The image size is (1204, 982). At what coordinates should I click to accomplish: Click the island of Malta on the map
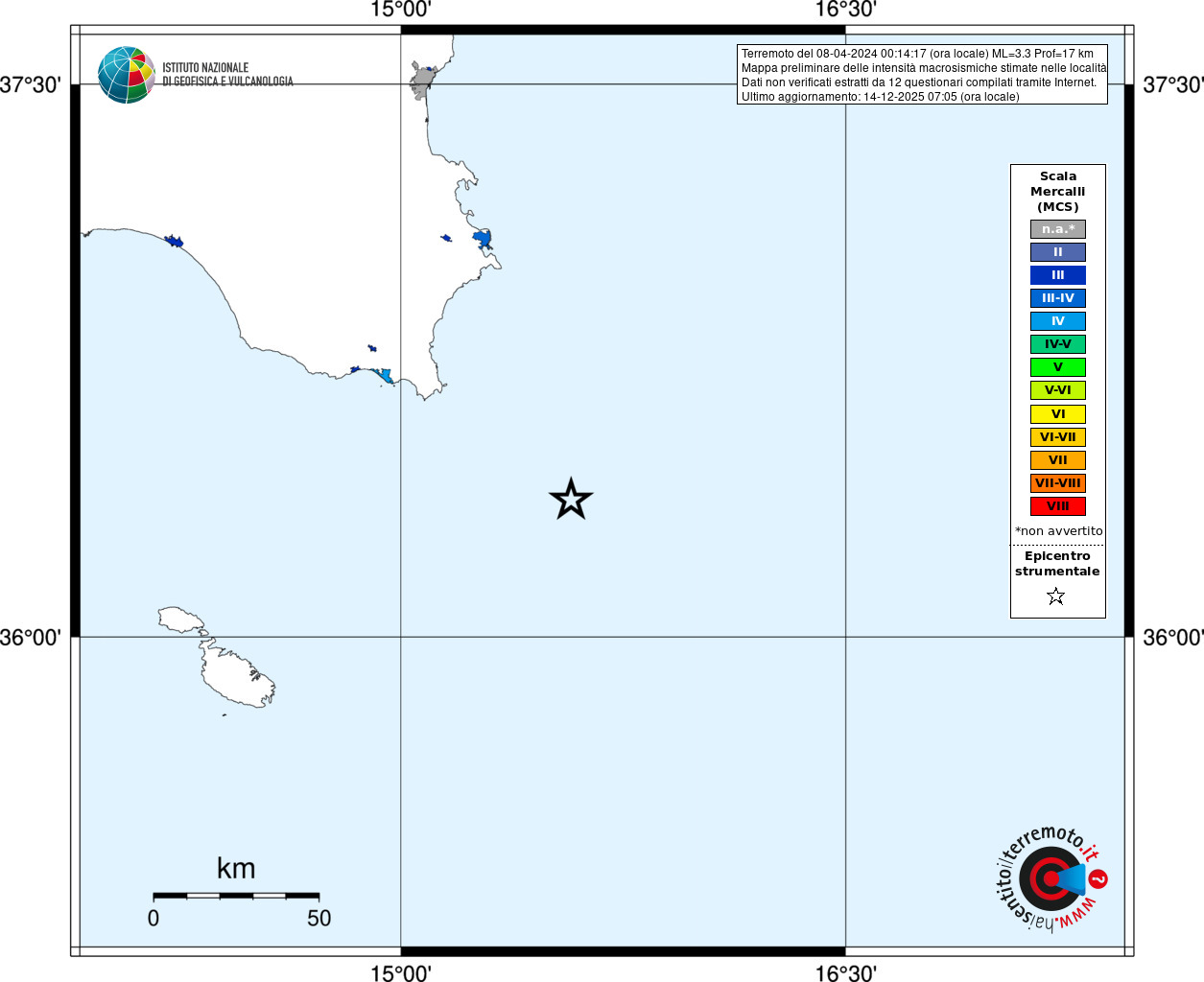[x=236, y=675]
